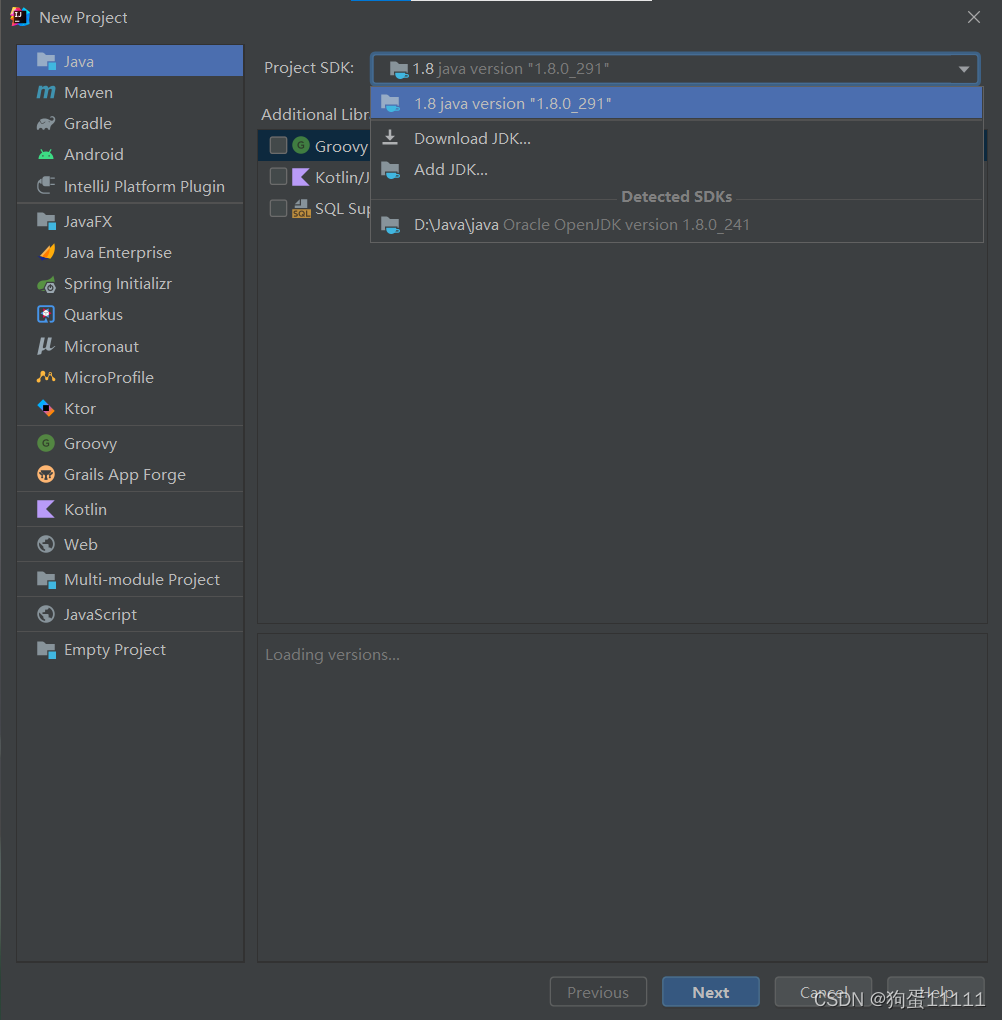Click the Ktor icon
Screen dimensions: 1002x1020
click(46, 409)
